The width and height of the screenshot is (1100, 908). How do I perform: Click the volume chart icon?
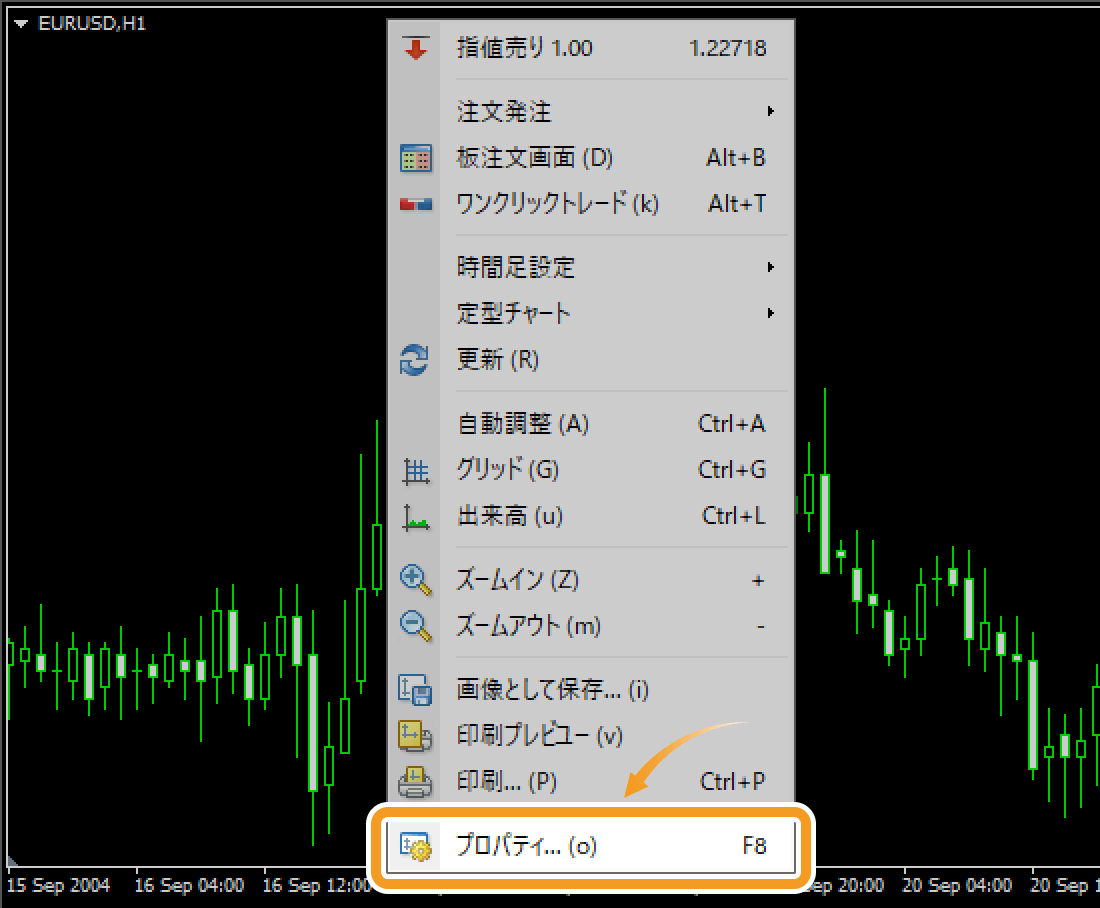tap(416, 518)
